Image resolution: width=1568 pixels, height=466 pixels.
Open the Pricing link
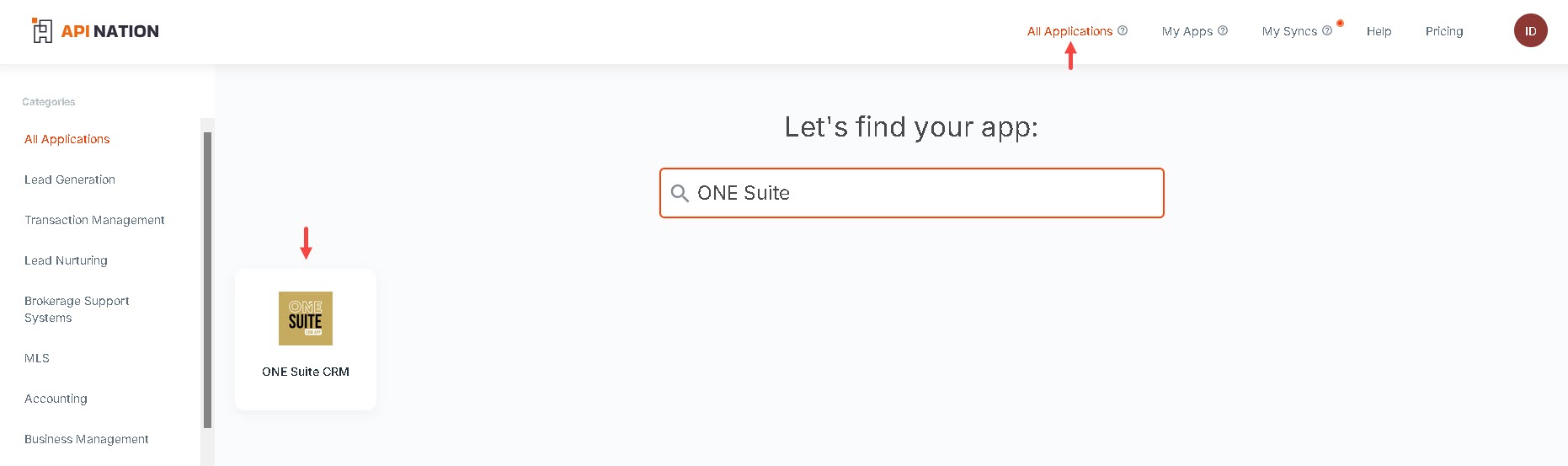[1444, 31]
